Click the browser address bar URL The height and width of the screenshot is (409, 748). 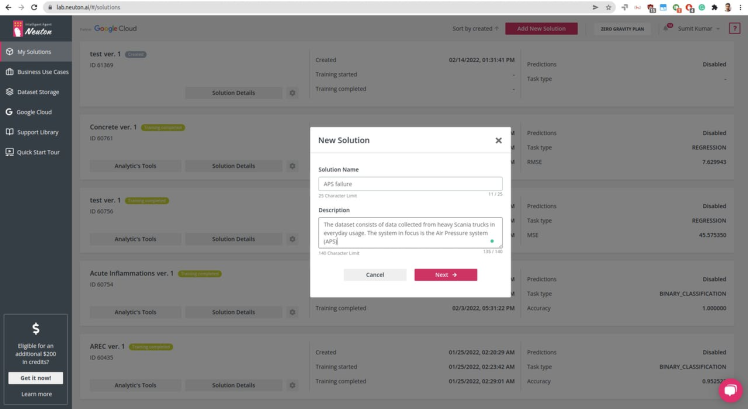[88, 7]
